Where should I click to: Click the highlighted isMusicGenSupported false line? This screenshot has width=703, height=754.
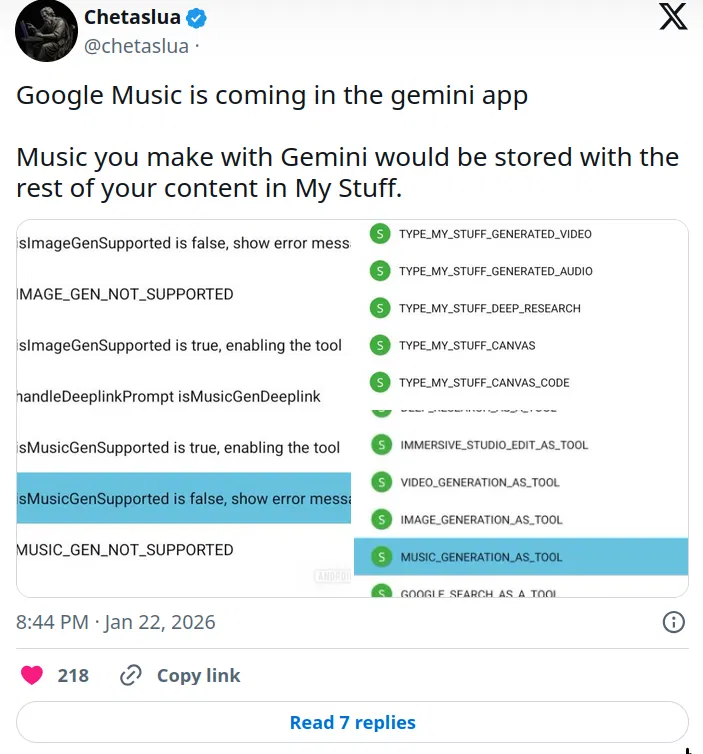click(184, 498)
